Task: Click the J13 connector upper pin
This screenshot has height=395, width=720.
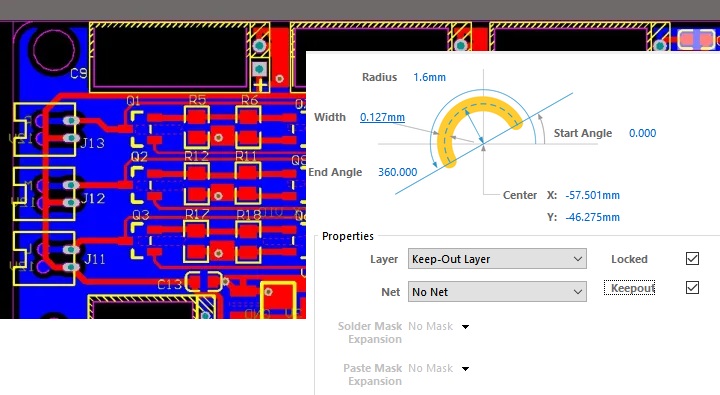Action: (x=71, y=120)
